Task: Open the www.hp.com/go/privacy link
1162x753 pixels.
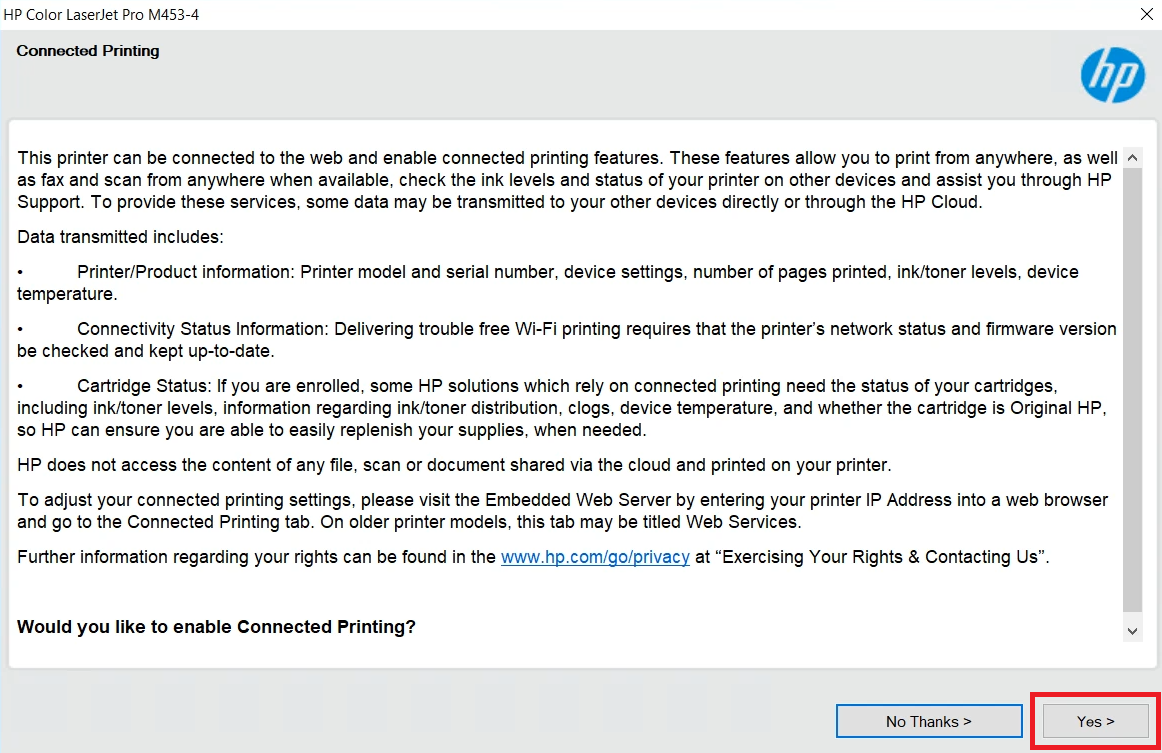Action: [595, 557]
